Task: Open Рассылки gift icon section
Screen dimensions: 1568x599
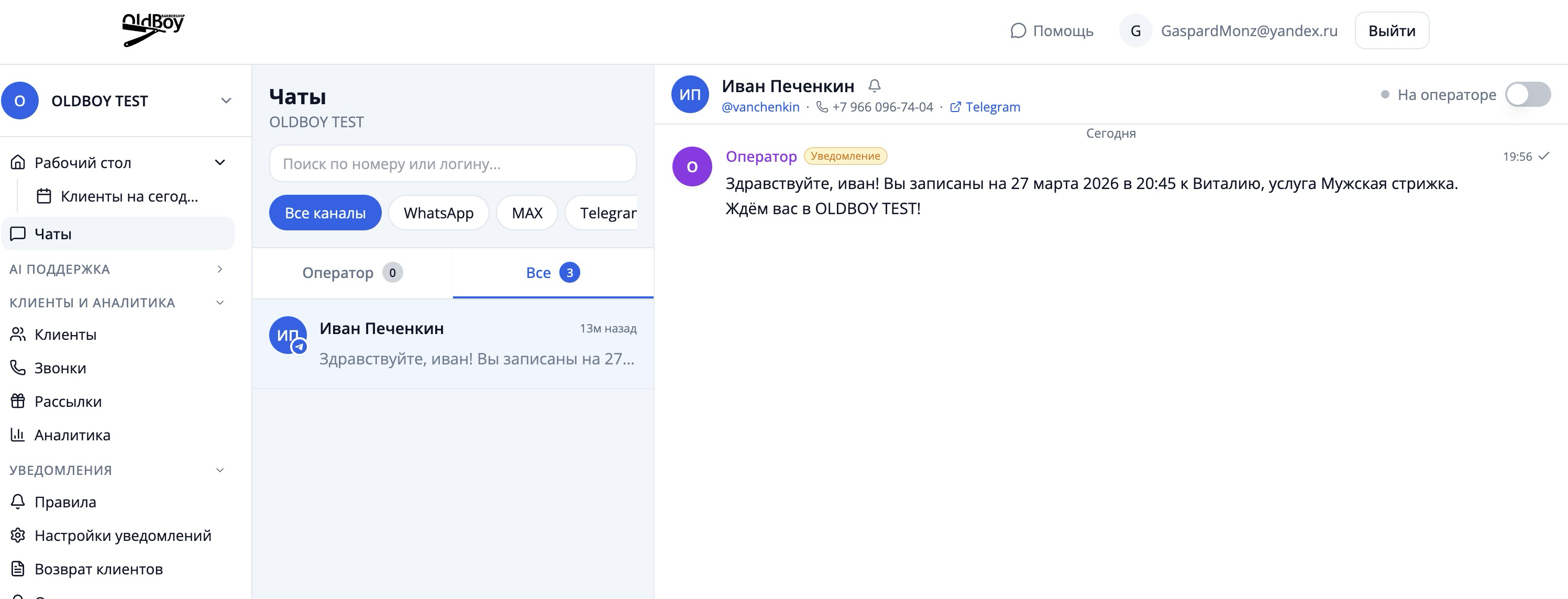Action: 68,401
